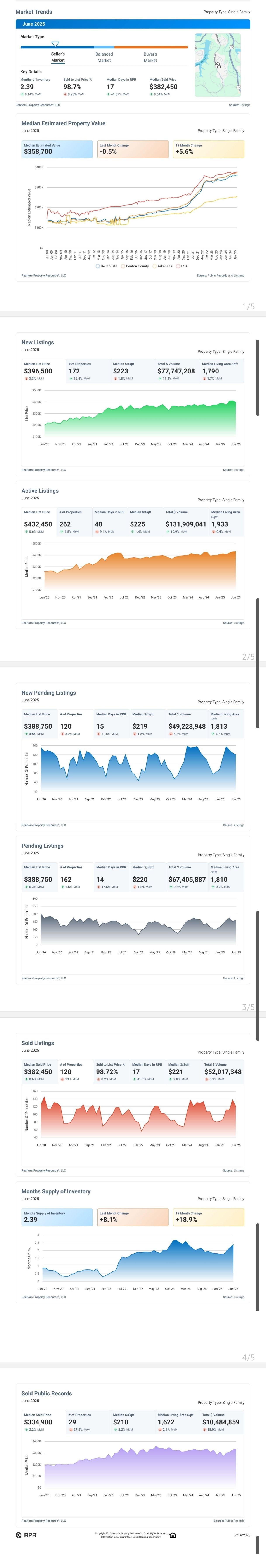Click the up arrow beside New Listings 12.4% MoM
Viewport: 266px width, 1568px height.
pyautogui.click(x=71, y=379)
